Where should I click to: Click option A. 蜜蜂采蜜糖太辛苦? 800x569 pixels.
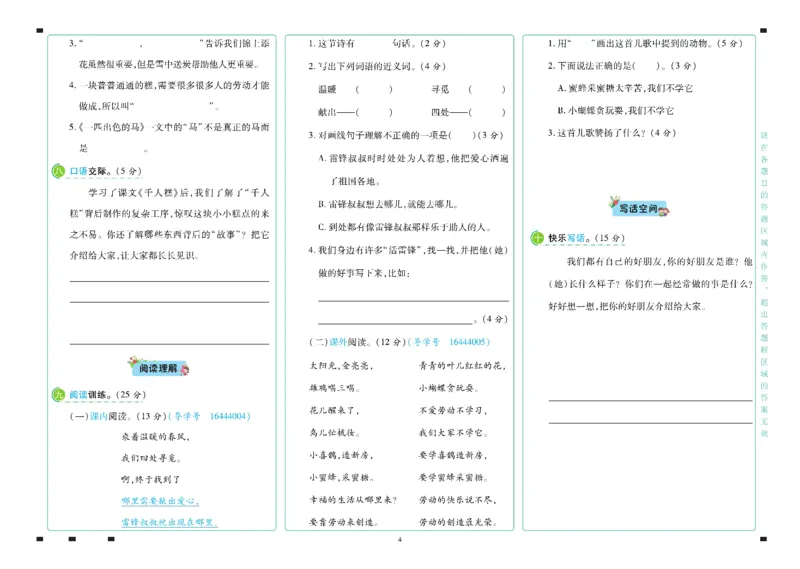(625, 88)
